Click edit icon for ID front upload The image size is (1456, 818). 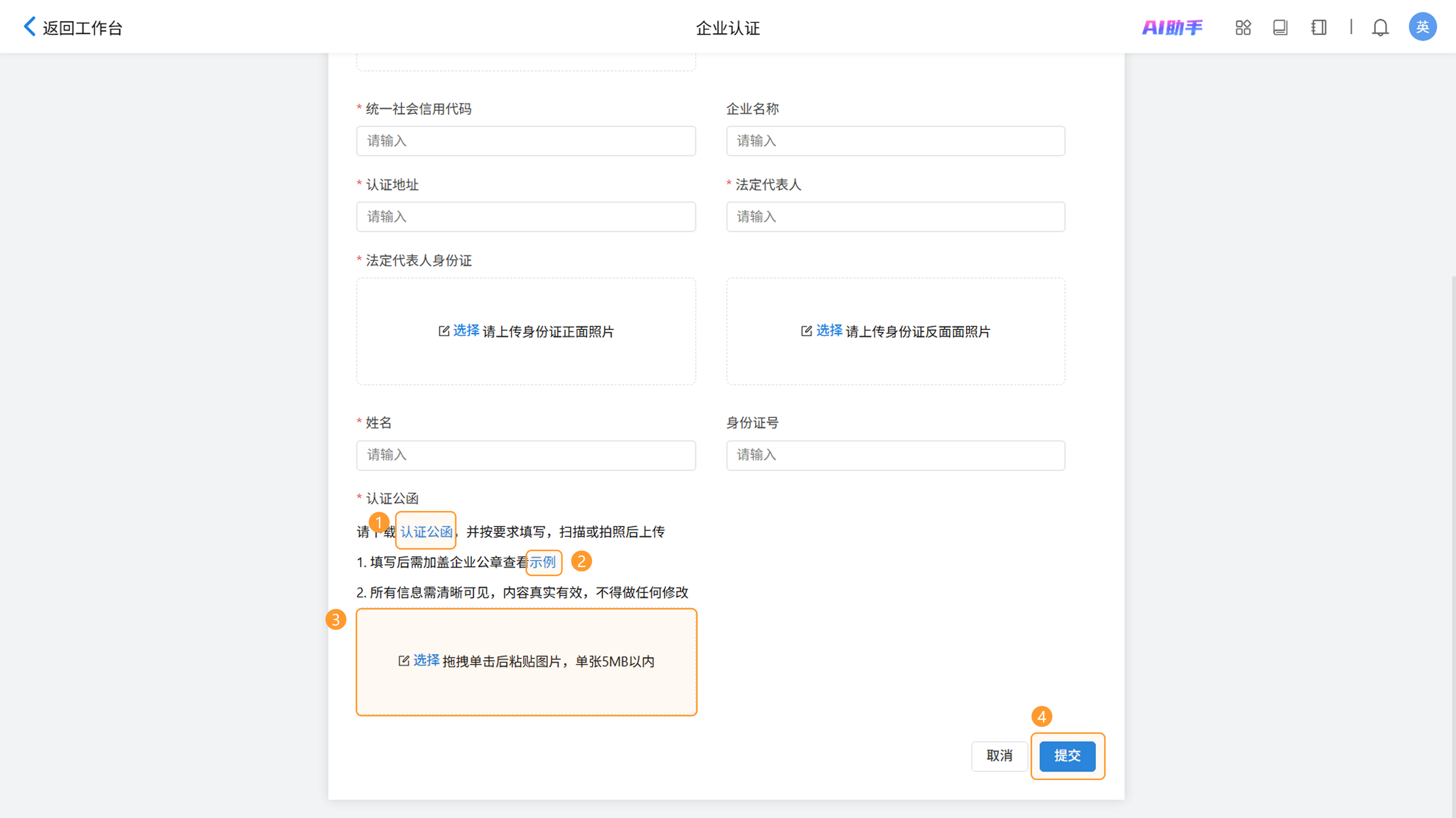(x=444, y=331)
